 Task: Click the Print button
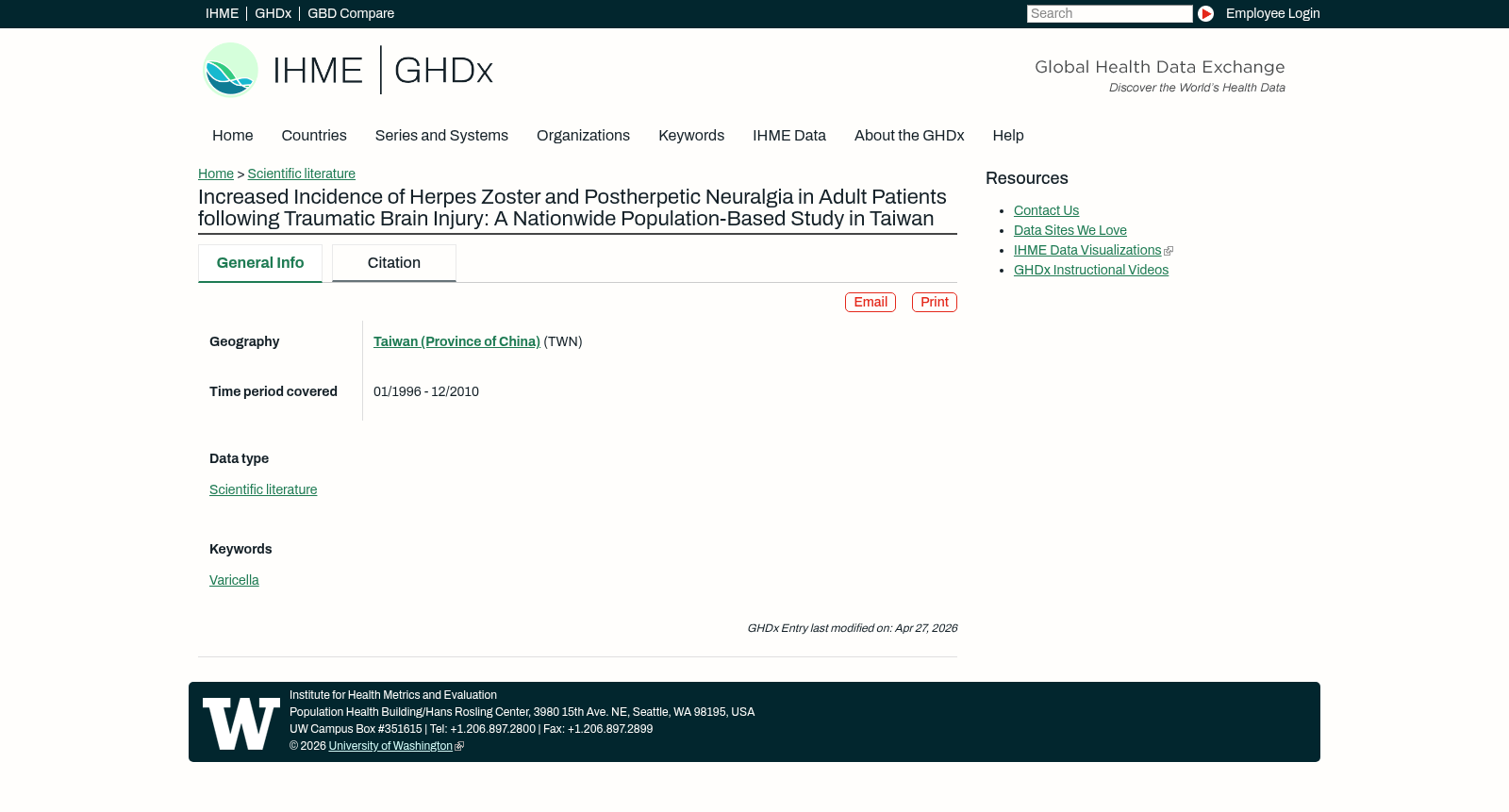click(935, 302)
